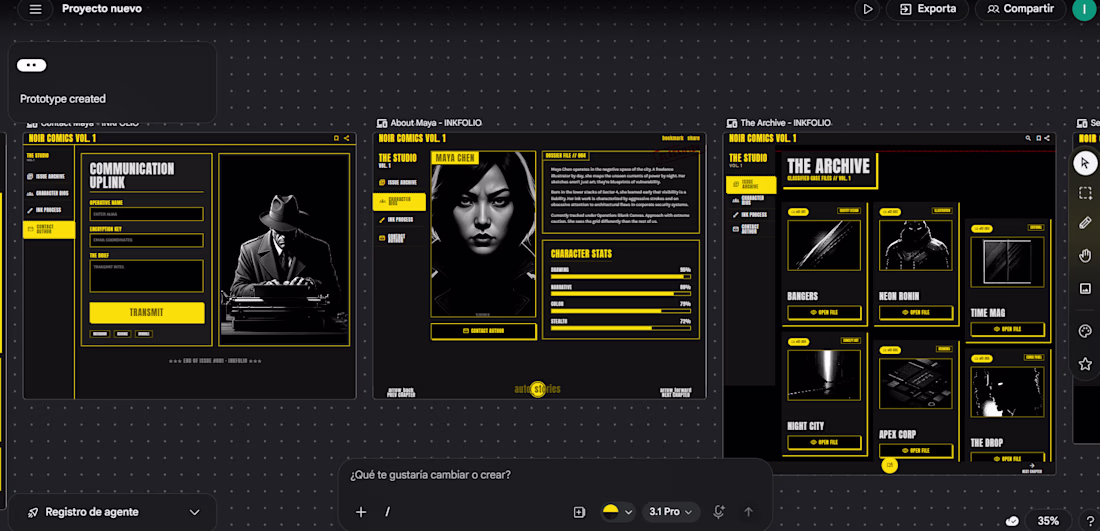Click Prev Chapter link in About Maya
Image resolution: width=1100 pixels, height=531 pixels.
coord(401,391)
